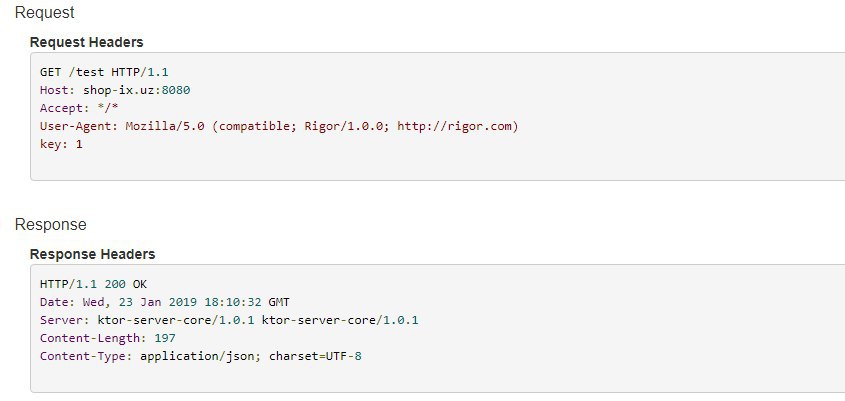
Task: Click the Content-Length value 197
Action: [x=165, y=338]
